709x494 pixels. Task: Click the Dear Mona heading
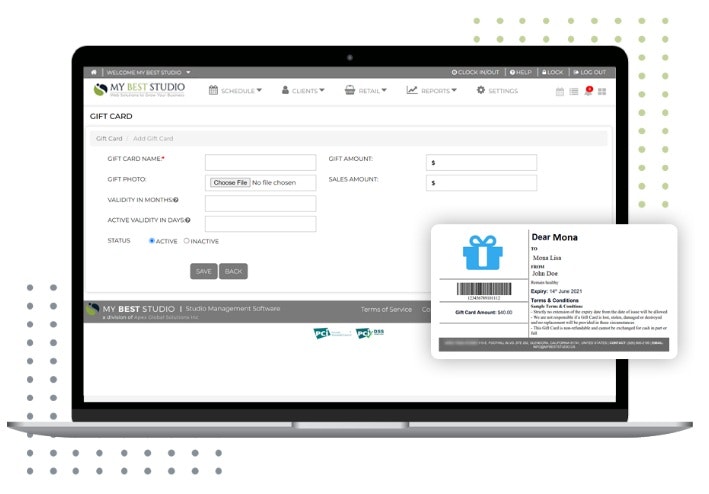point(554,237)
